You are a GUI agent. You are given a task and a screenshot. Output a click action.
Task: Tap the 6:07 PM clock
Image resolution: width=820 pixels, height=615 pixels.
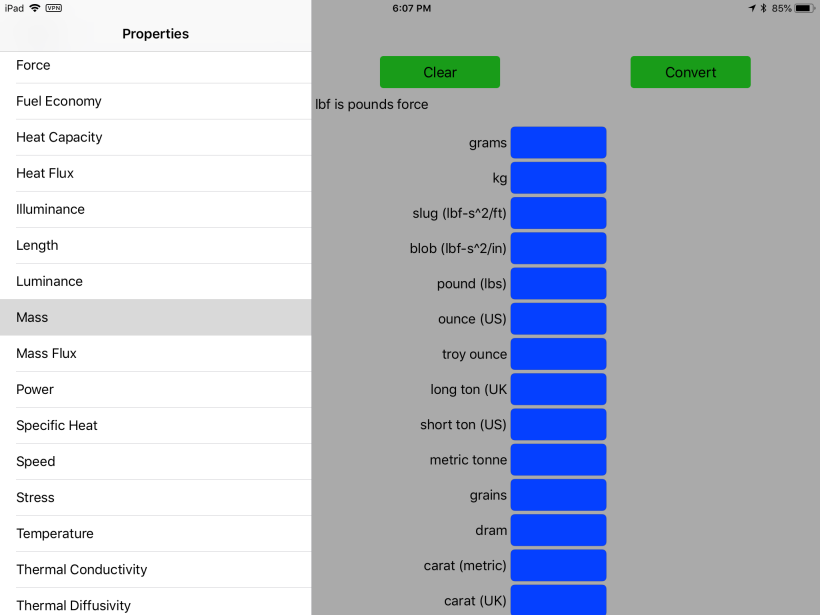[x=412, y=8]
